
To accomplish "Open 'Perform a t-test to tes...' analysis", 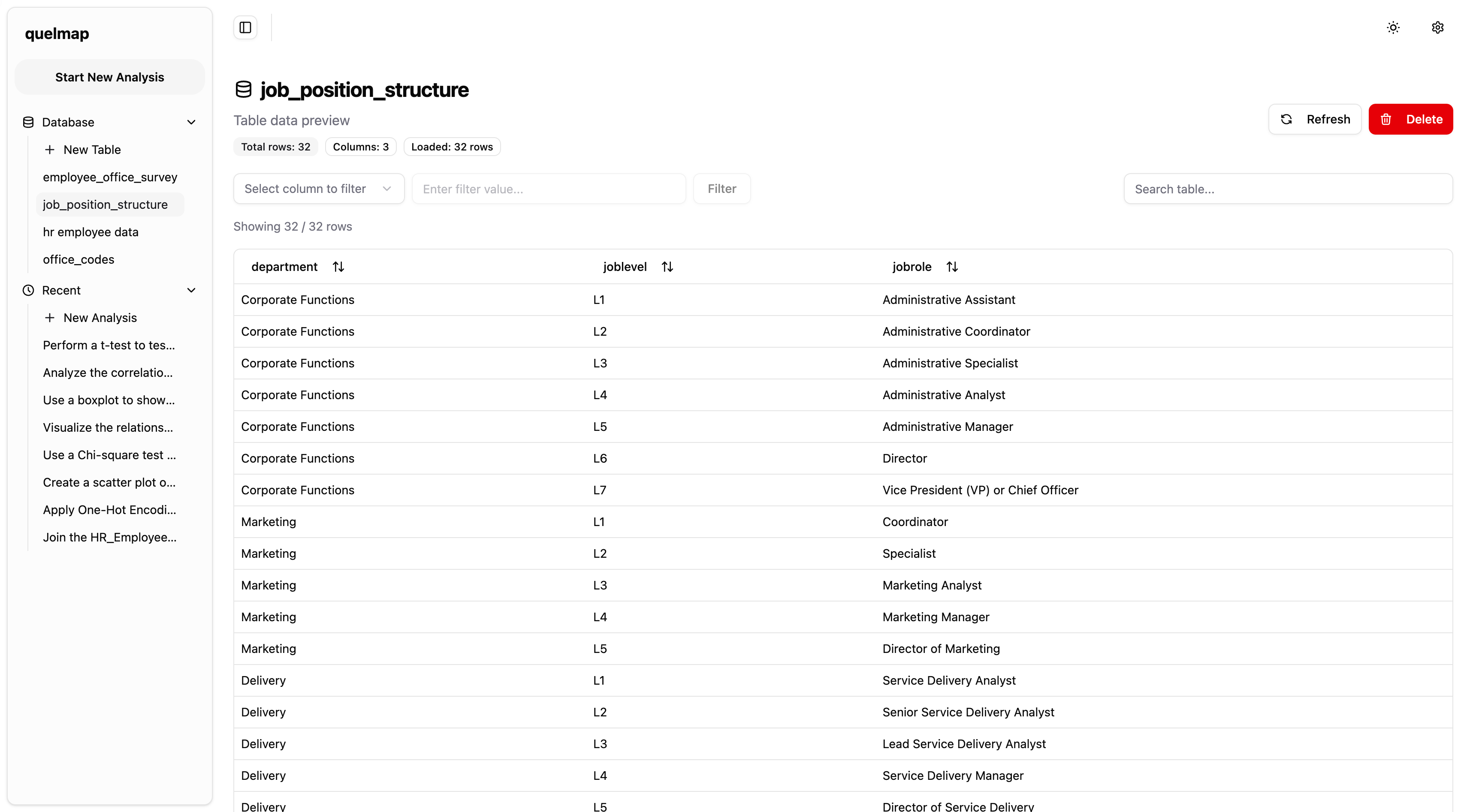I will pos(110,345).
